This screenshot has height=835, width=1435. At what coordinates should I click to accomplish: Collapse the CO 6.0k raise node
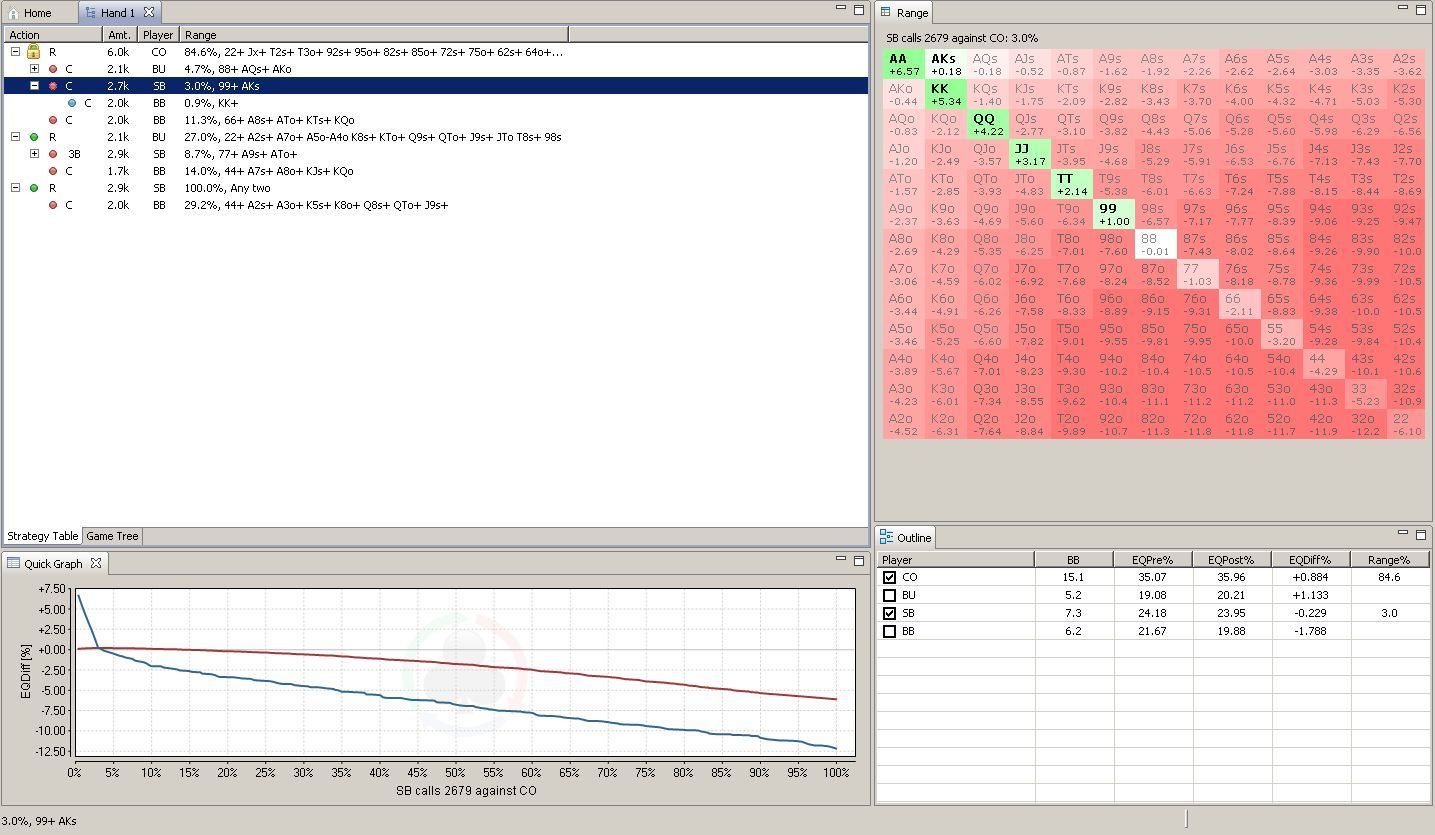[15, 51]
